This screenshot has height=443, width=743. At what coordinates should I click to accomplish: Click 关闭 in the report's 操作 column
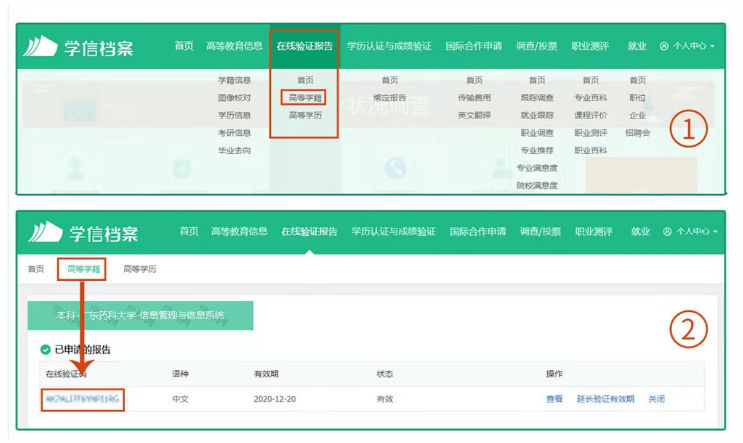pyautogui.click(x=656, y=399)
